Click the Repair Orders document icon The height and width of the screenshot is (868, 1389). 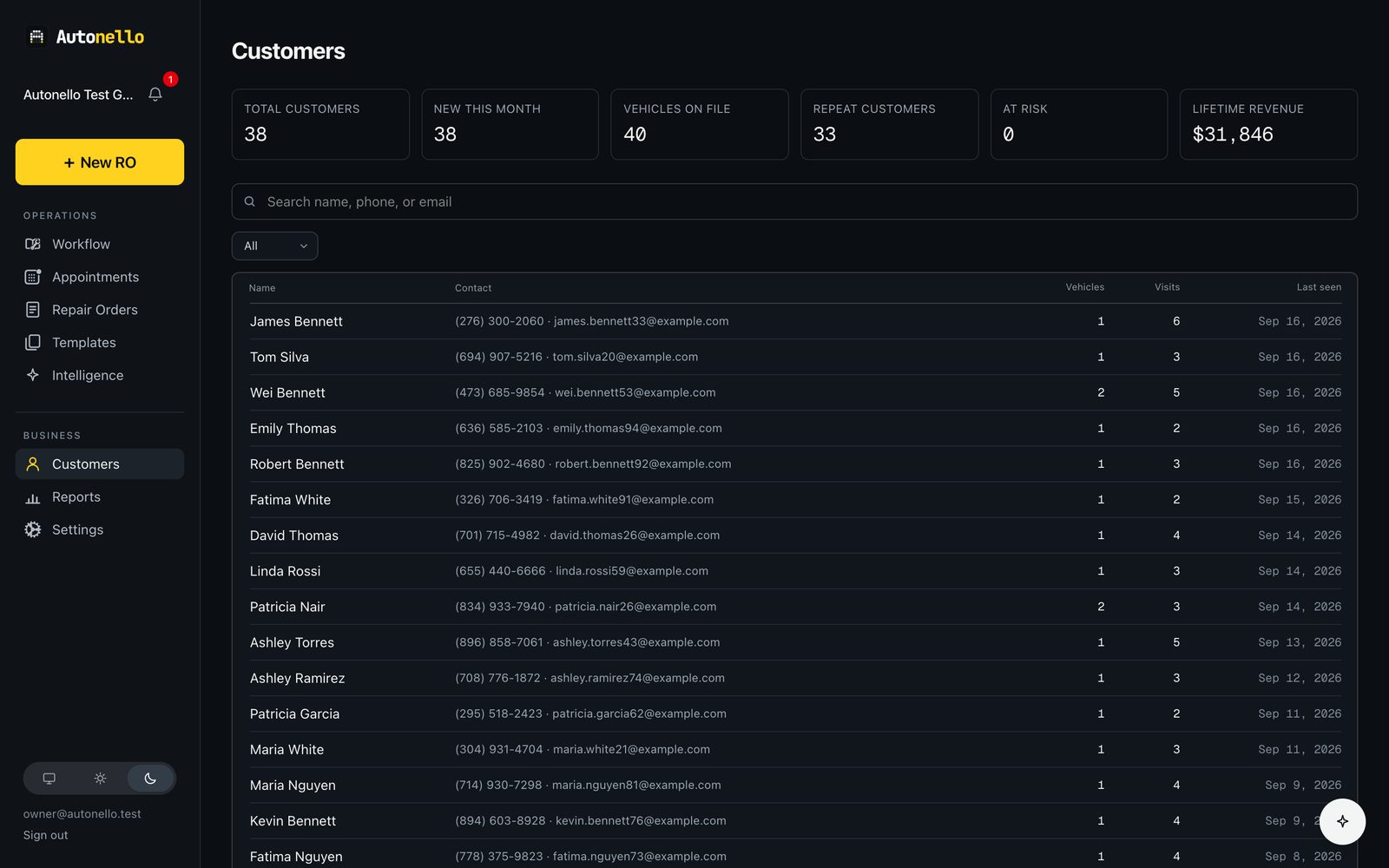click(33, 310)
